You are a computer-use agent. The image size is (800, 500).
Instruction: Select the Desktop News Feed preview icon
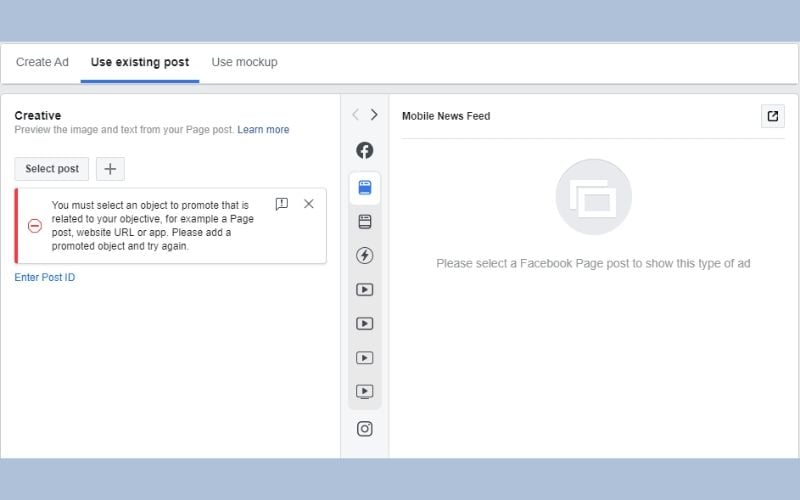pyautogui.click(x=365, y=221)
